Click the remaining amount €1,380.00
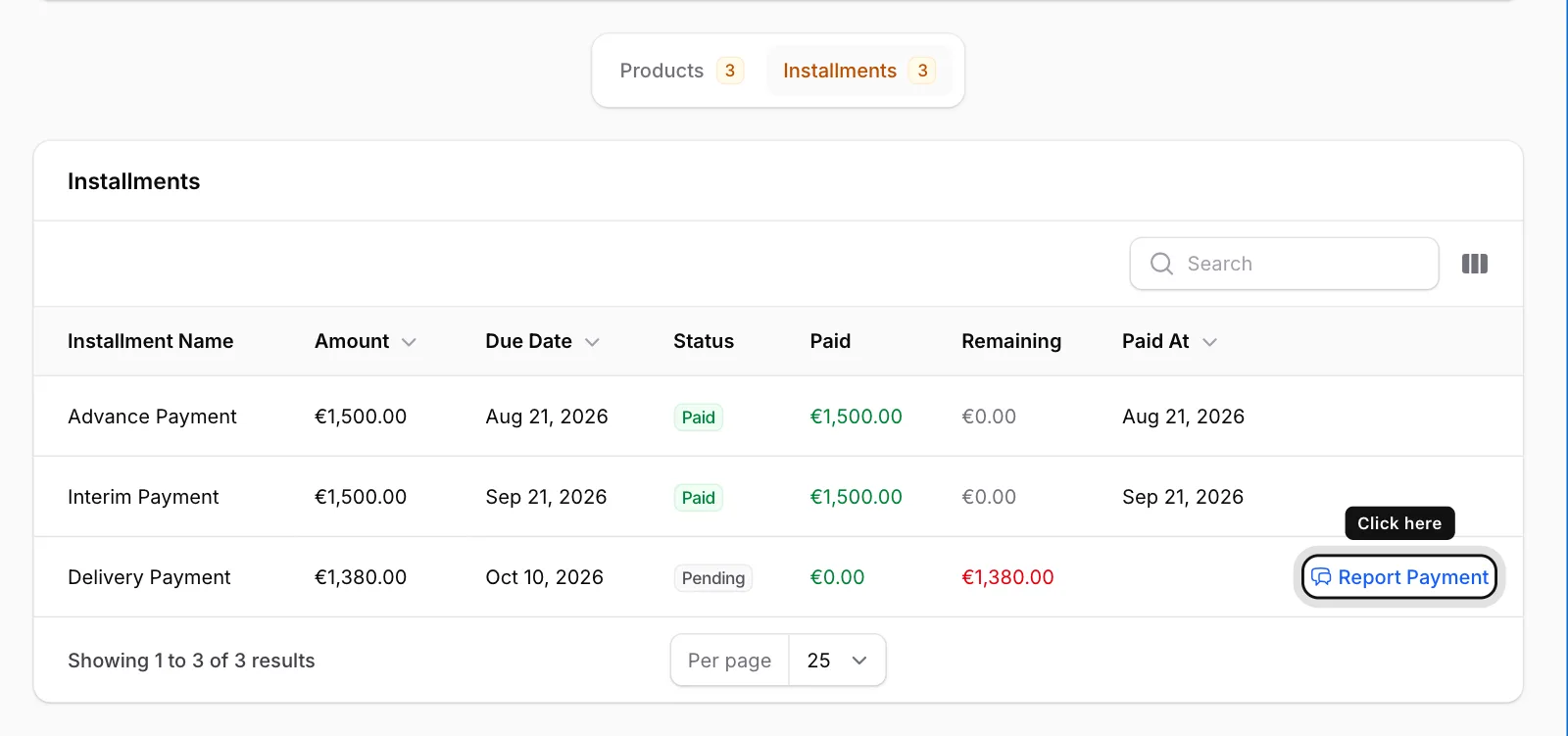This screenshot has width=1568, height=736. click(1007, 577)
